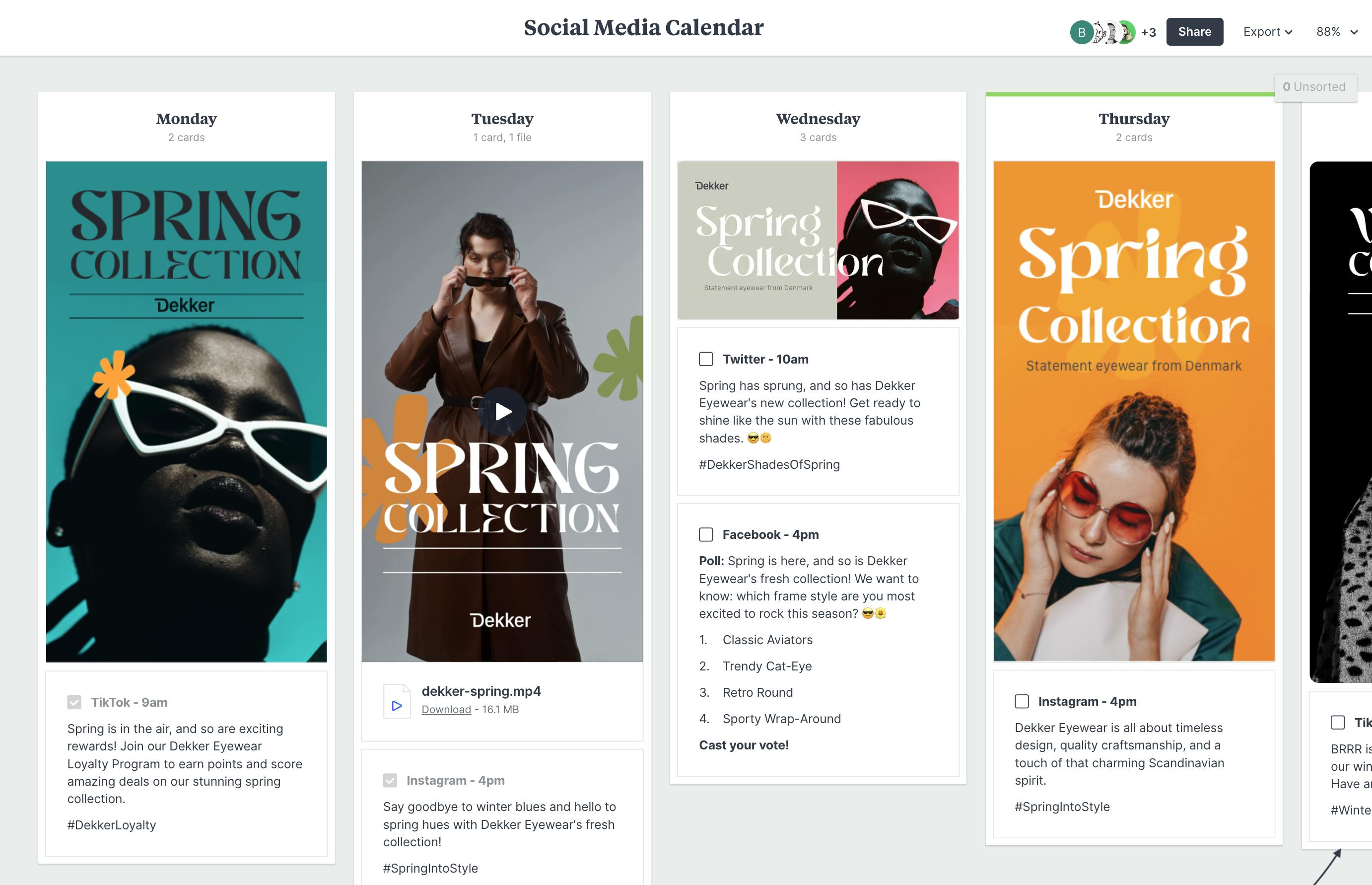This screenshot has width=1372, height=885.
Task: Click the #SpringIntoStyle hashtag in Tuesday card
Action: click(430, 868)
